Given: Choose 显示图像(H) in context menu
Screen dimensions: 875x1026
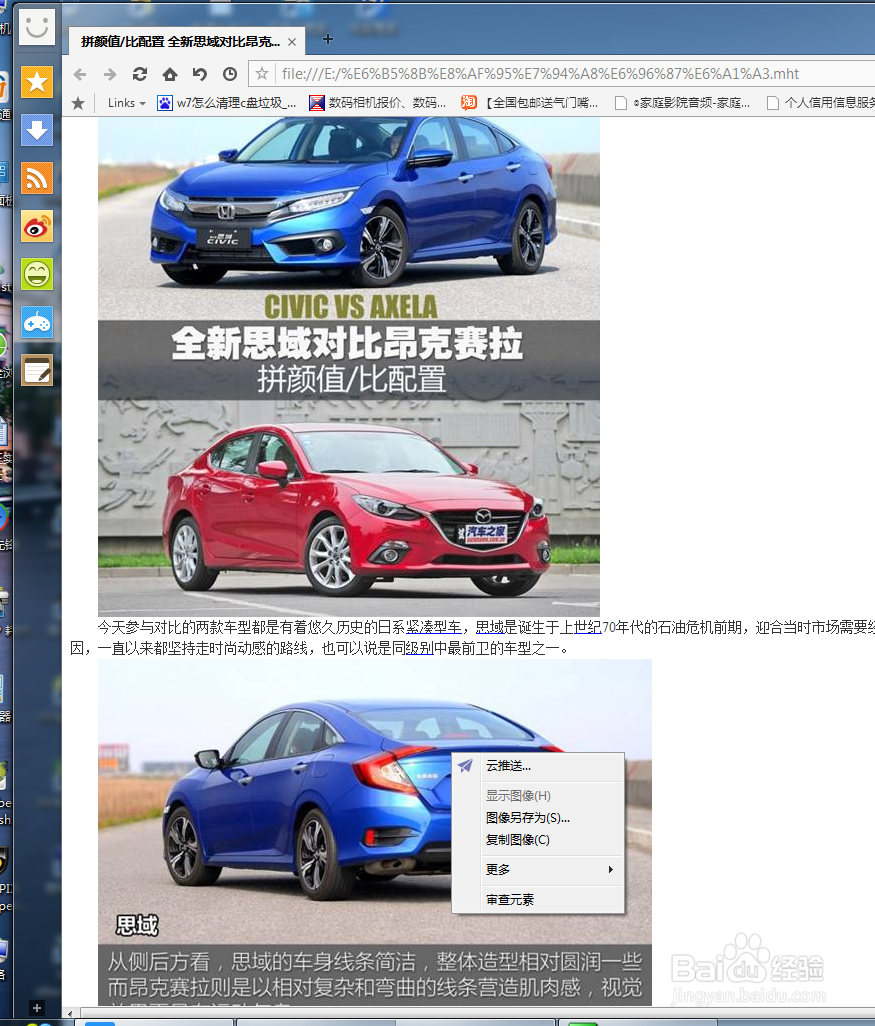Looking at the screenshot, I should (538, 796).
